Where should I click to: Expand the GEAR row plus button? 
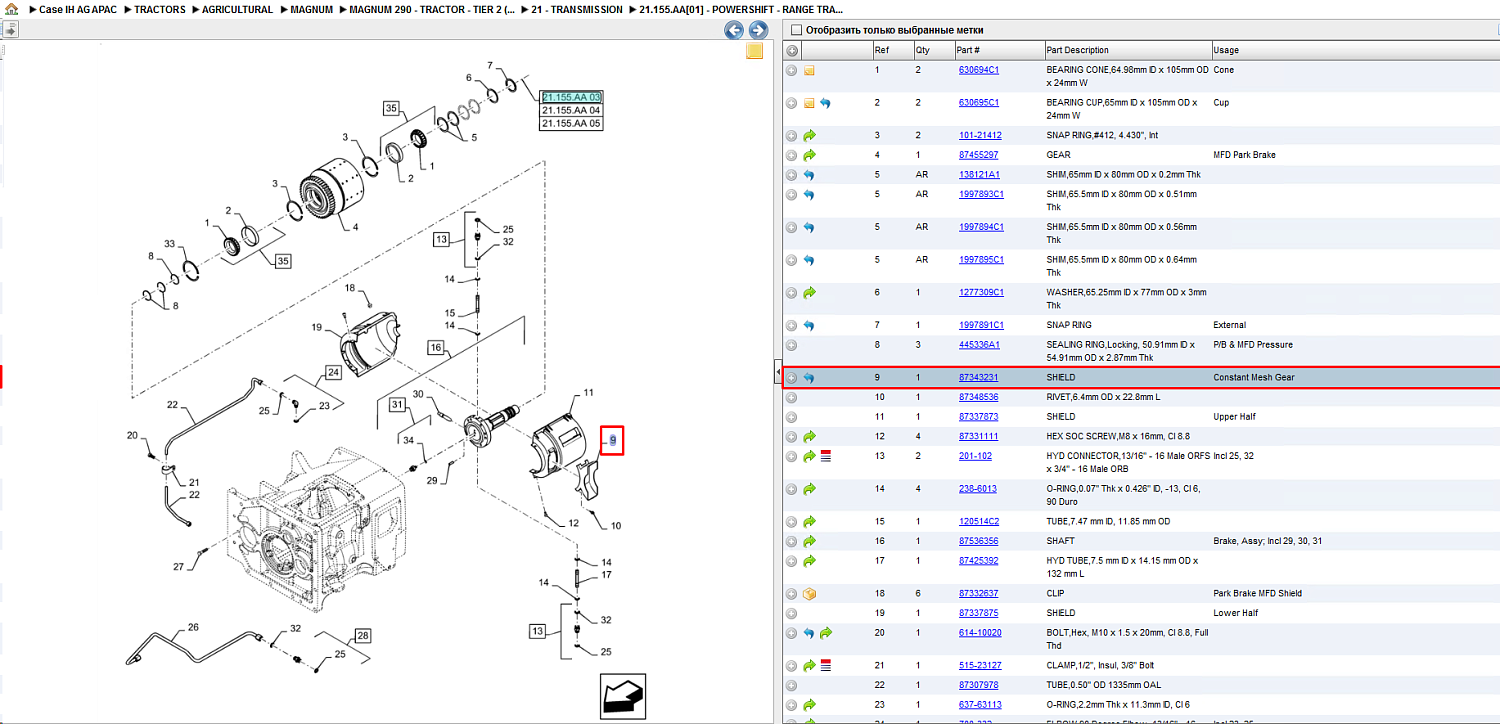click(791, 155)
